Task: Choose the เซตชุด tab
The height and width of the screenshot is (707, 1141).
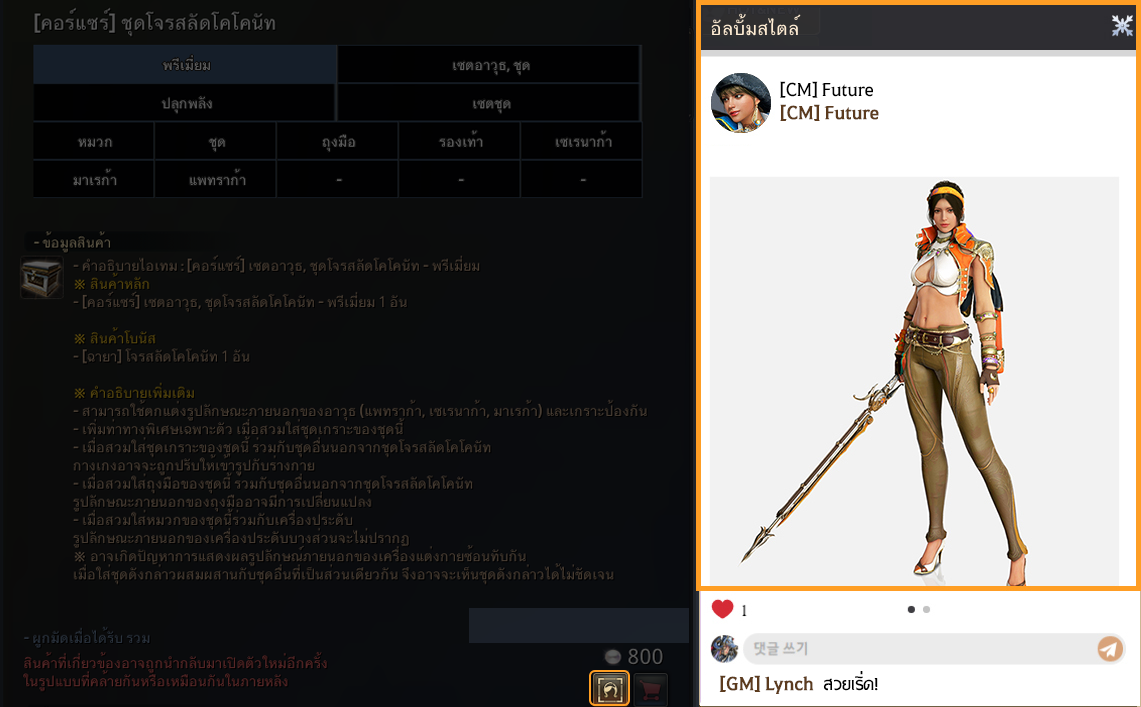Action: pyautogui.click(x=490, y=103)
